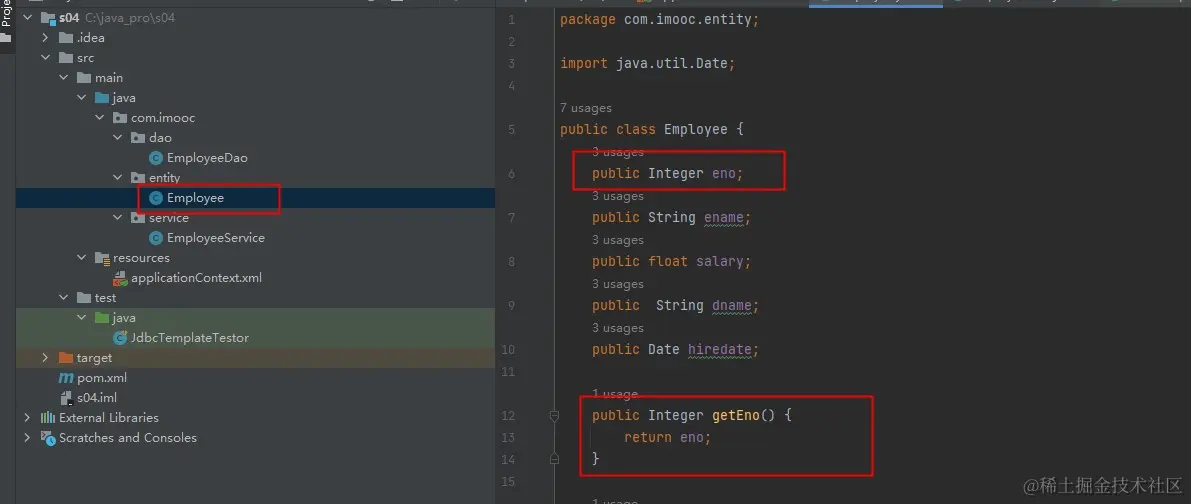Click the fold end marker on line 14
This screenshot has height=504, width=1191.
(554, 459)
